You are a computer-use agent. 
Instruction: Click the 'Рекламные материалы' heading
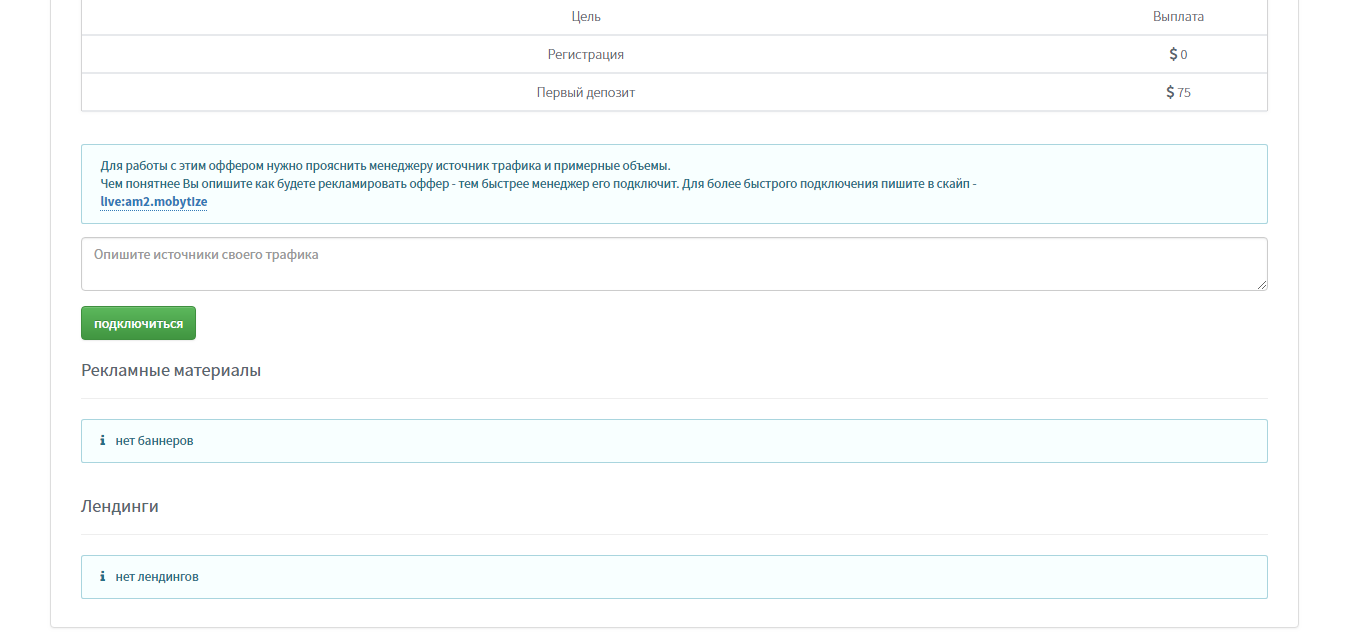pos(171,370)
